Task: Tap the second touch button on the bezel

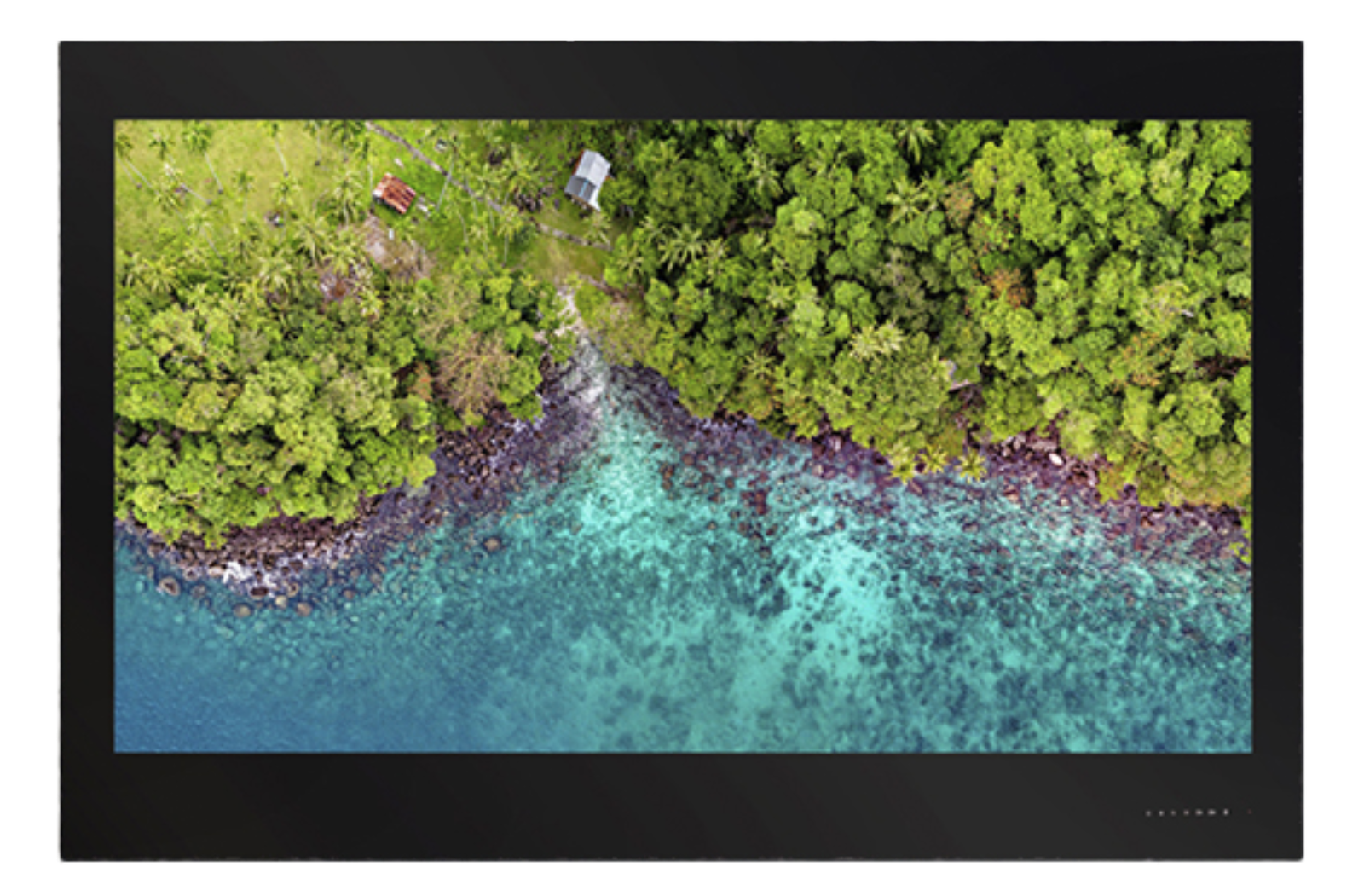Action: 1161,812
